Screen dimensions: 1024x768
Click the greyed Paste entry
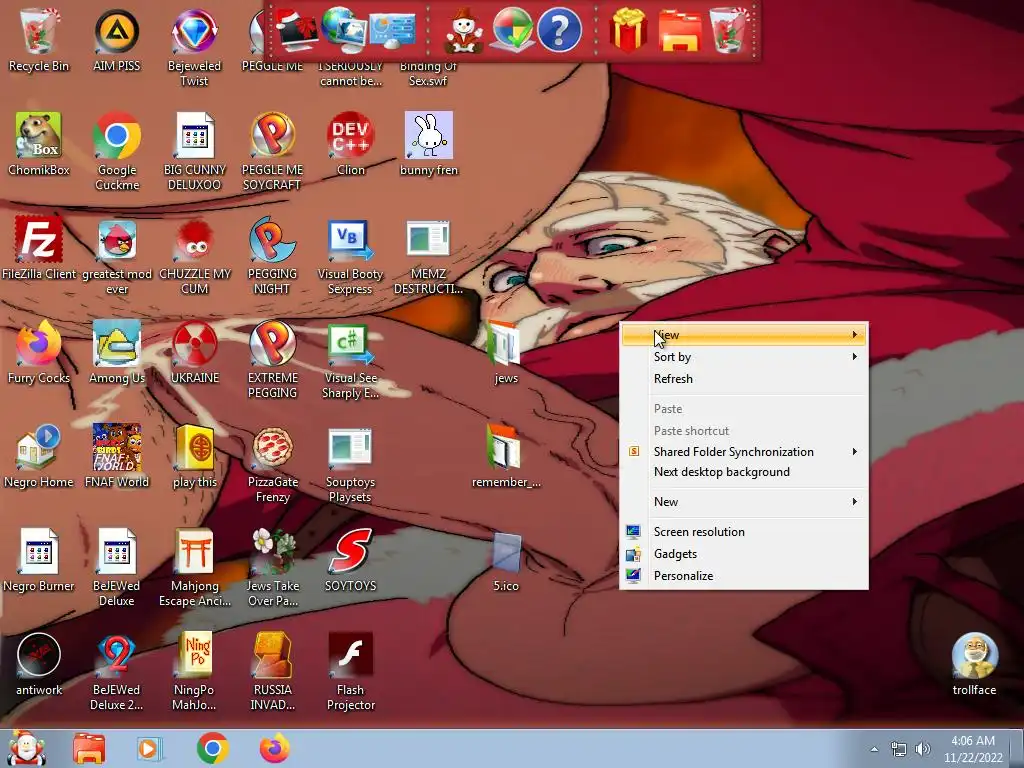[x=744, y=409]
